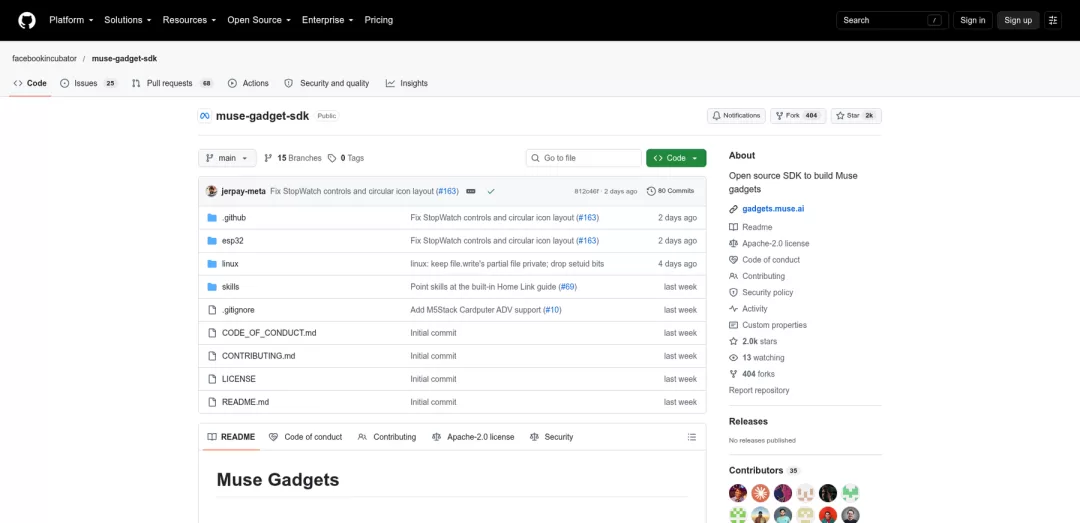Go to the GitHub home logo
The width and height of the screenshot is (1080, 523).
pyautogui.click(x=26, y=20)
